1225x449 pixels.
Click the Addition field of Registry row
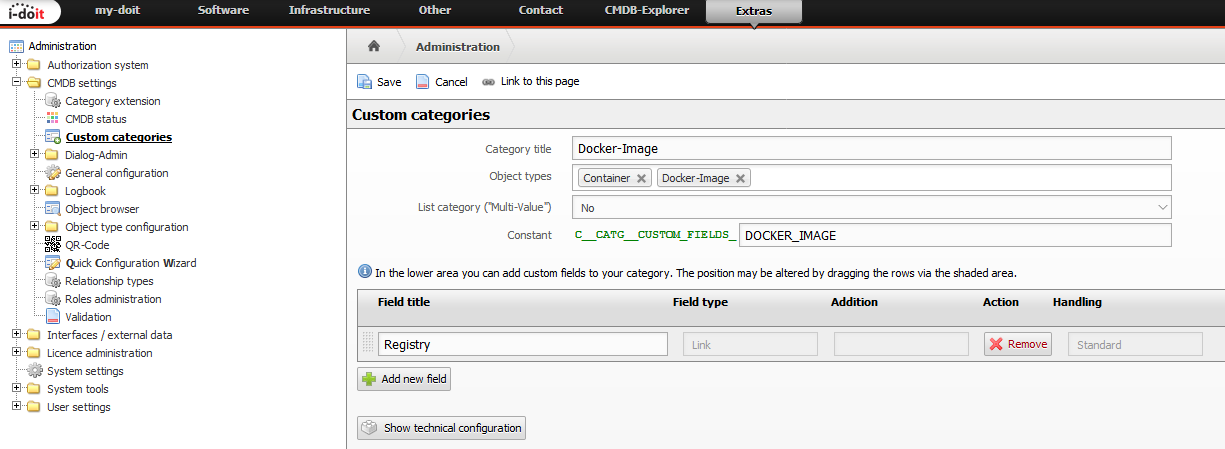tap(901, 344)
